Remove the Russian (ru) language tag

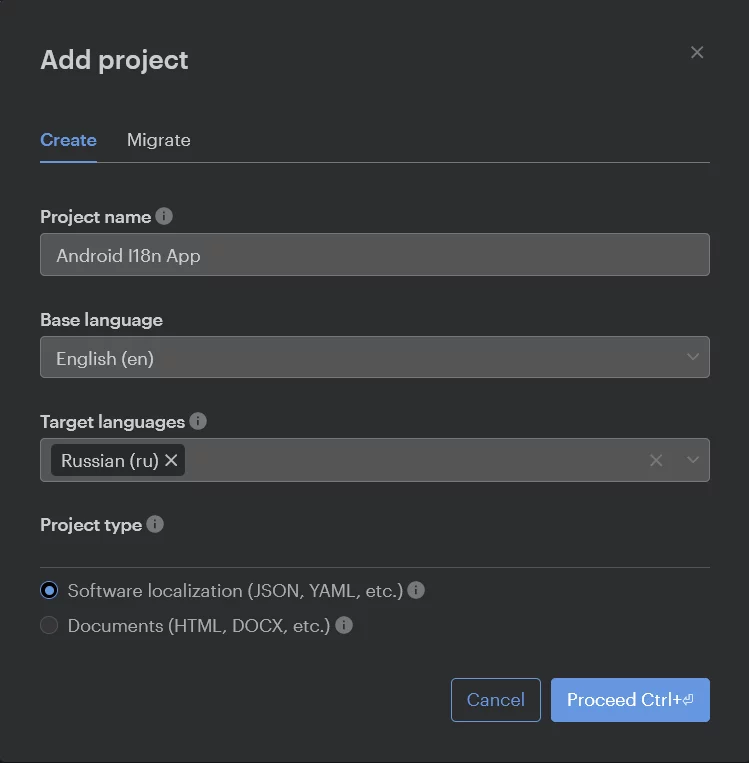171,460
